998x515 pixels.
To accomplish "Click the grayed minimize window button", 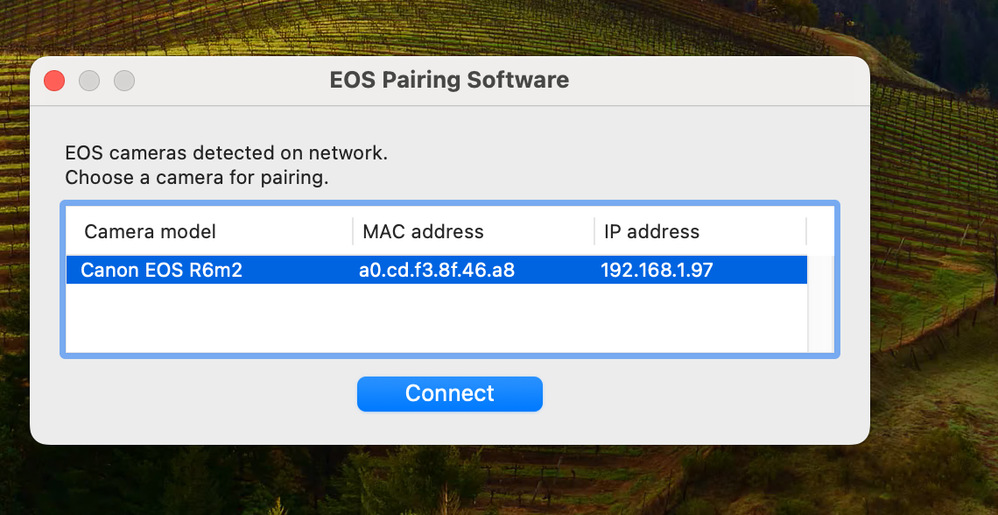I will (89, 80).
